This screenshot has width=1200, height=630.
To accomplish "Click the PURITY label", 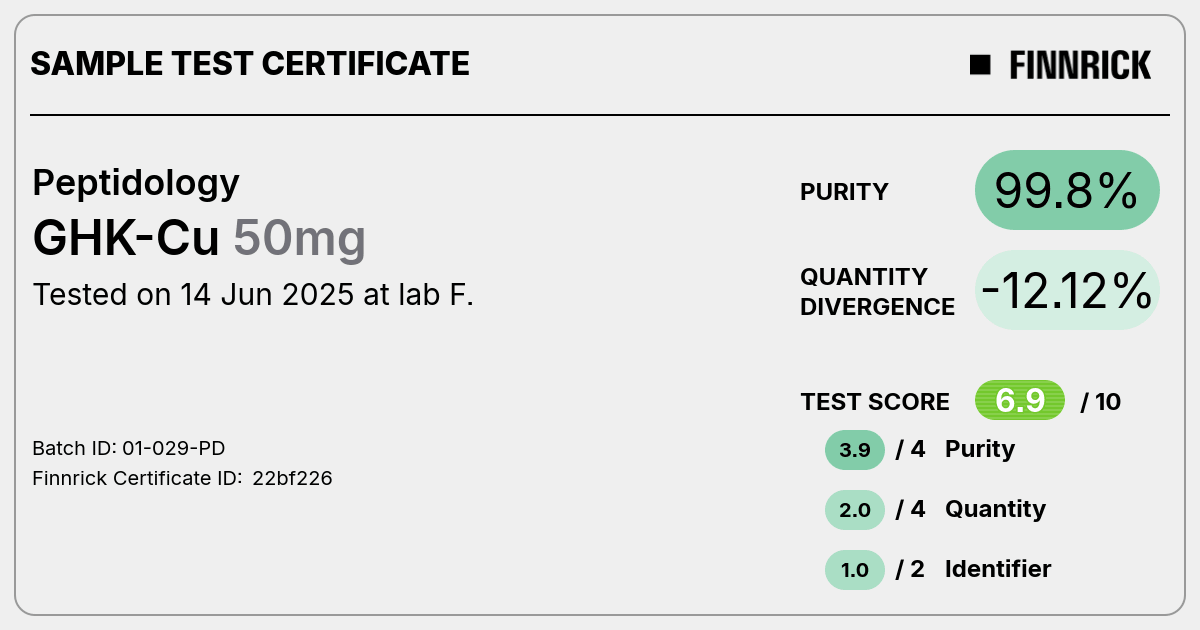I will coord(844,192).
